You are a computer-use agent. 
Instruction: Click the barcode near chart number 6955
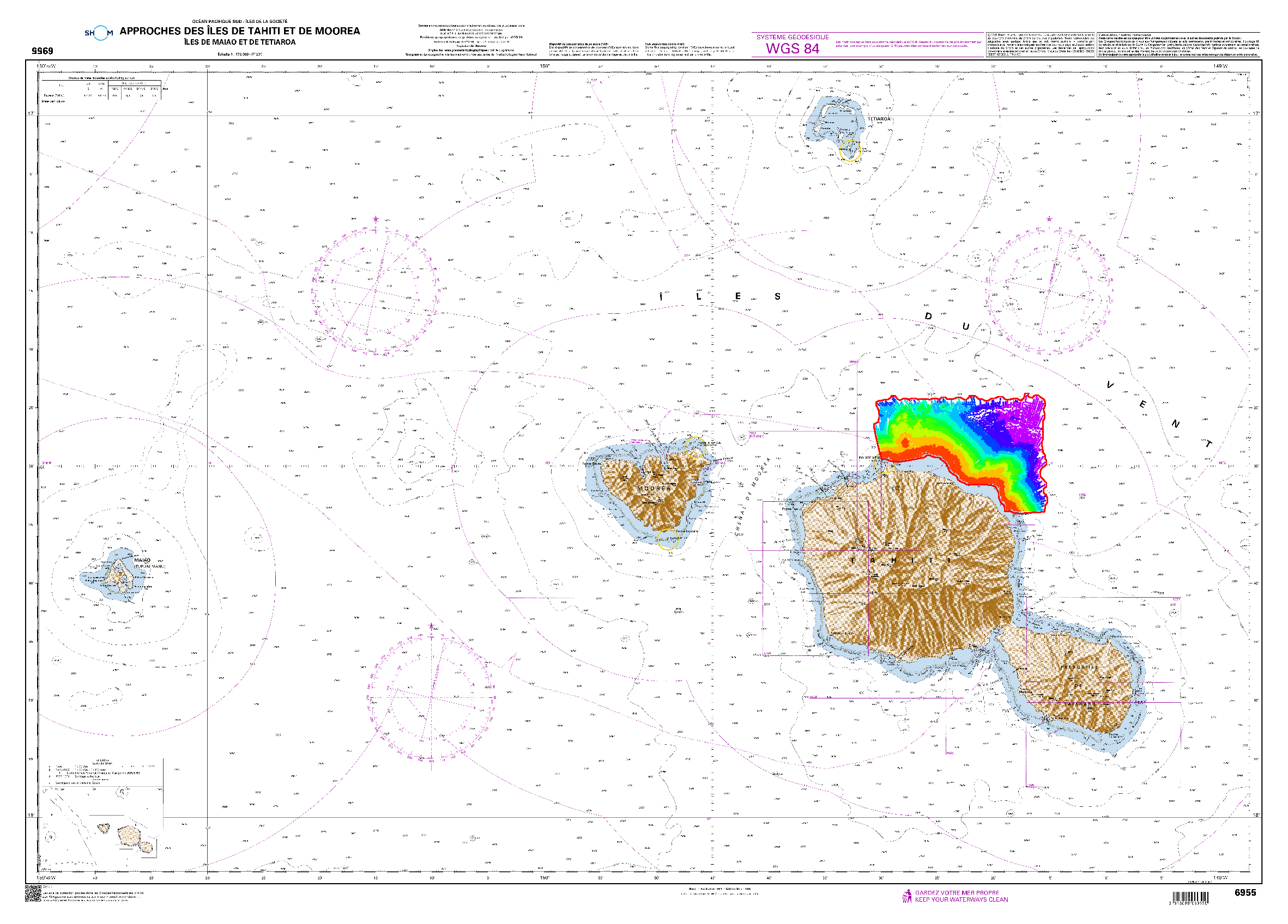tap(1190, 898)
